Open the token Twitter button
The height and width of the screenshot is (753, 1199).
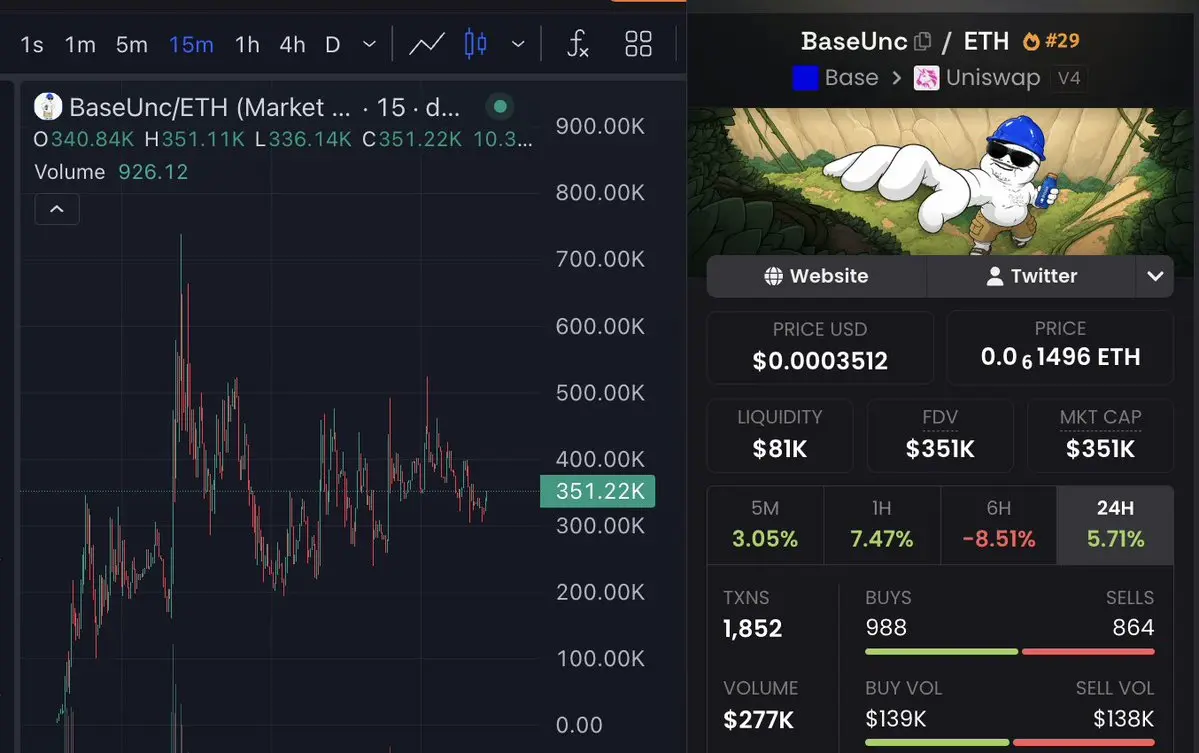1032,276
